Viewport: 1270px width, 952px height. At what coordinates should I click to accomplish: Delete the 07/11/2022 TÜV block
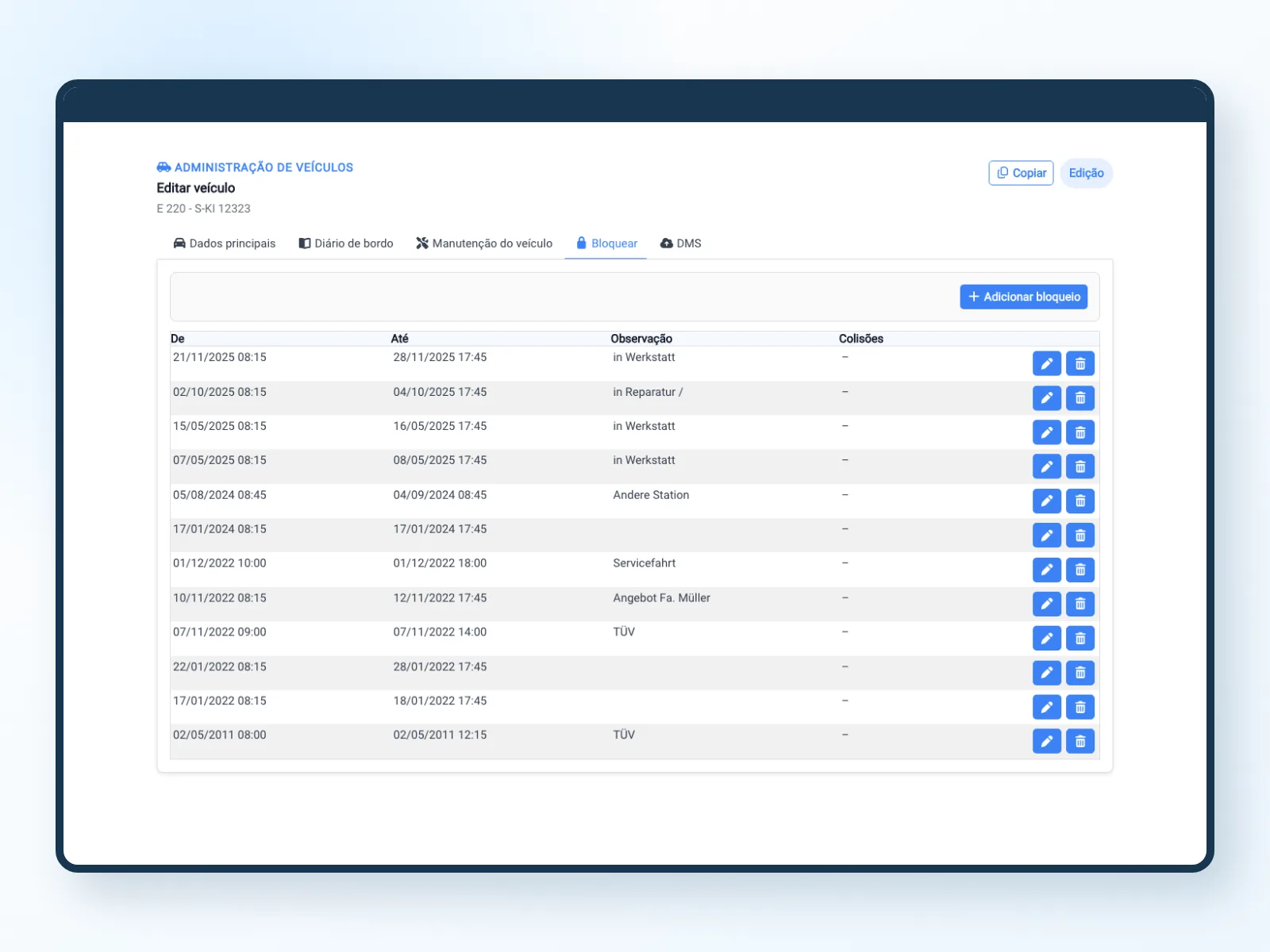pos(1080,638)
